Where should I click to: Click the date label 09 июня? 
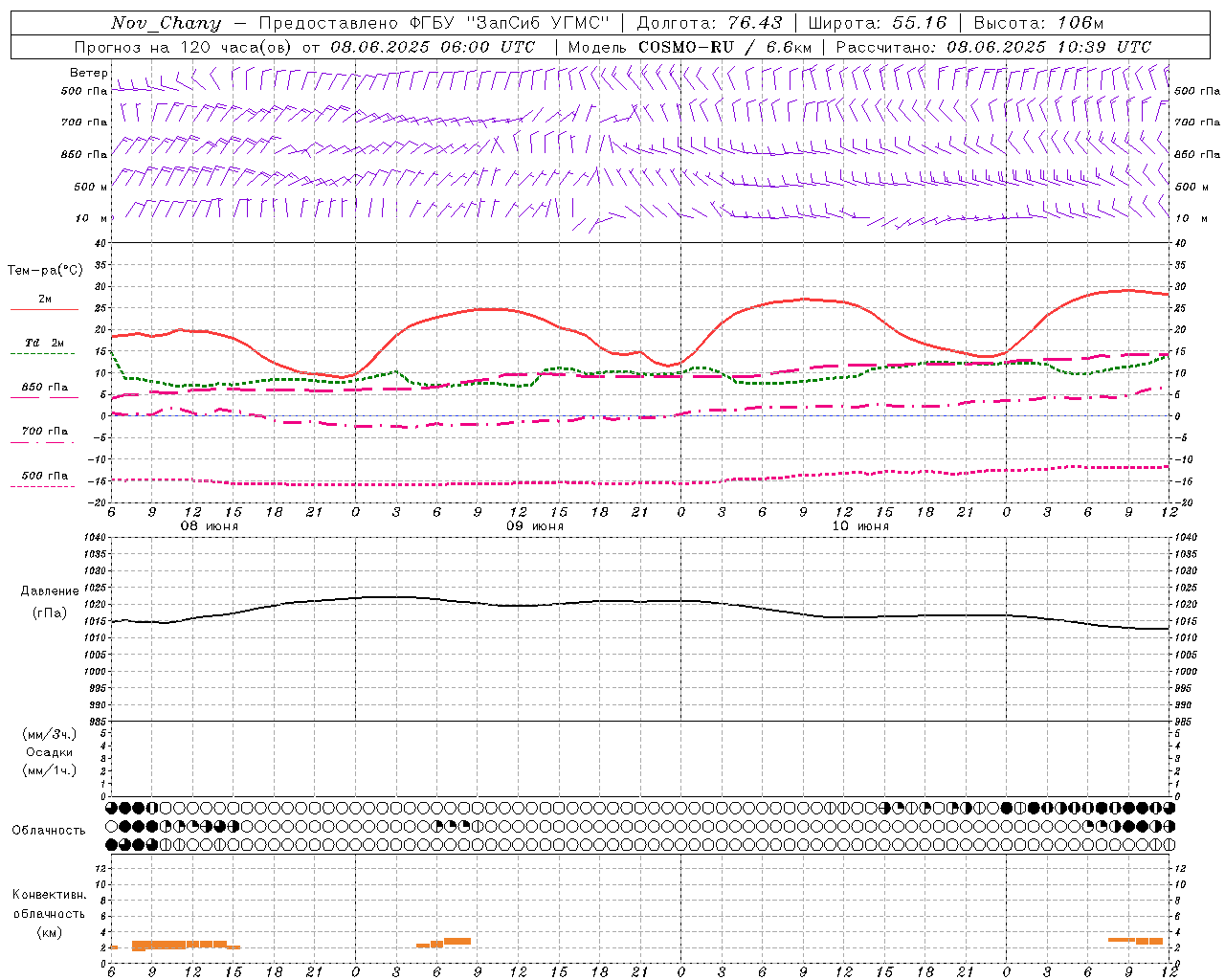click(535, 526)
